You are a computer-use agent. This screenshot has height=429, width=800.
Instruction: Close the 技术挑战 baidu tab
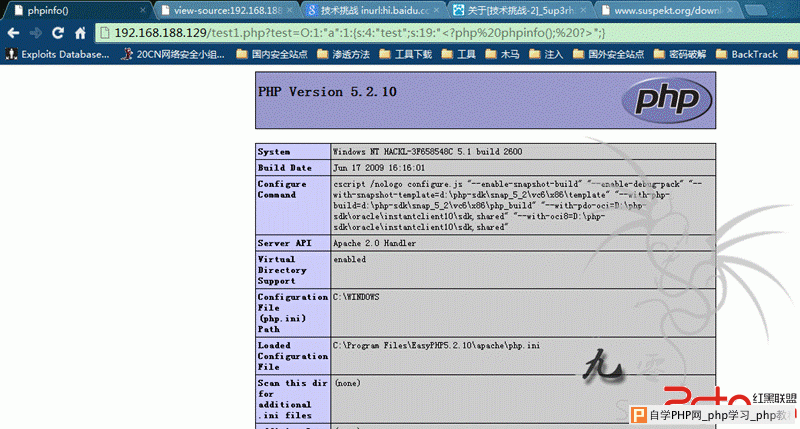436,10
